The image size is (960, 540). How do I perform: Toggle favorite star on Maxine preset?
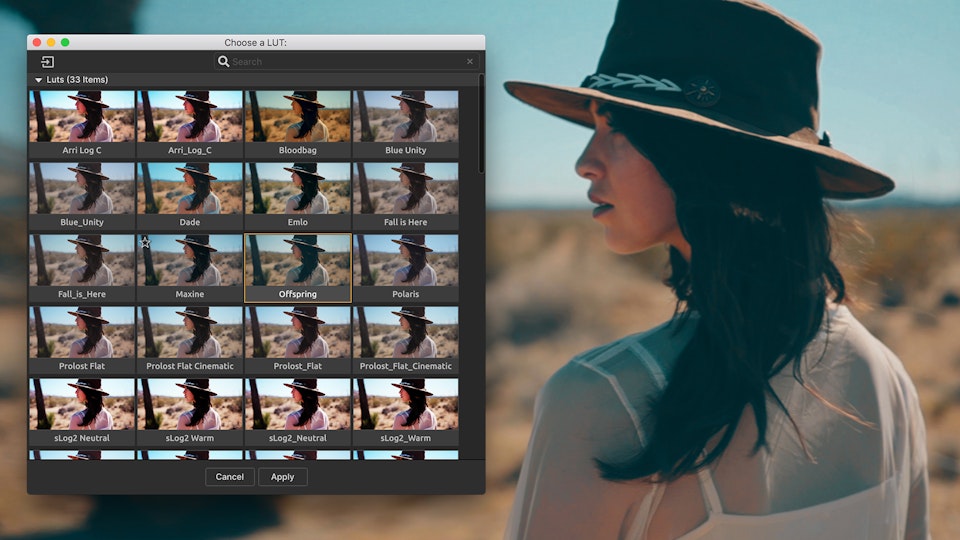coord(145,243)
